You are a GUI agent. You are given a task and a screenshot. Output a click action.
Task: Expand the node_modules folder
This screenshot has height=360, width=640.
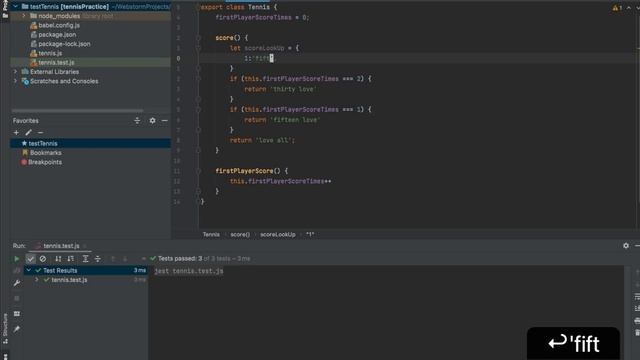pyautogui.click(x=24, y=16)
